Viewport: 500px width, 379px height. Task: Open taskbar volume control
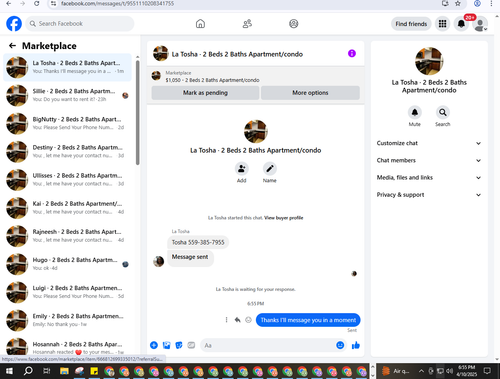(449, 371)
